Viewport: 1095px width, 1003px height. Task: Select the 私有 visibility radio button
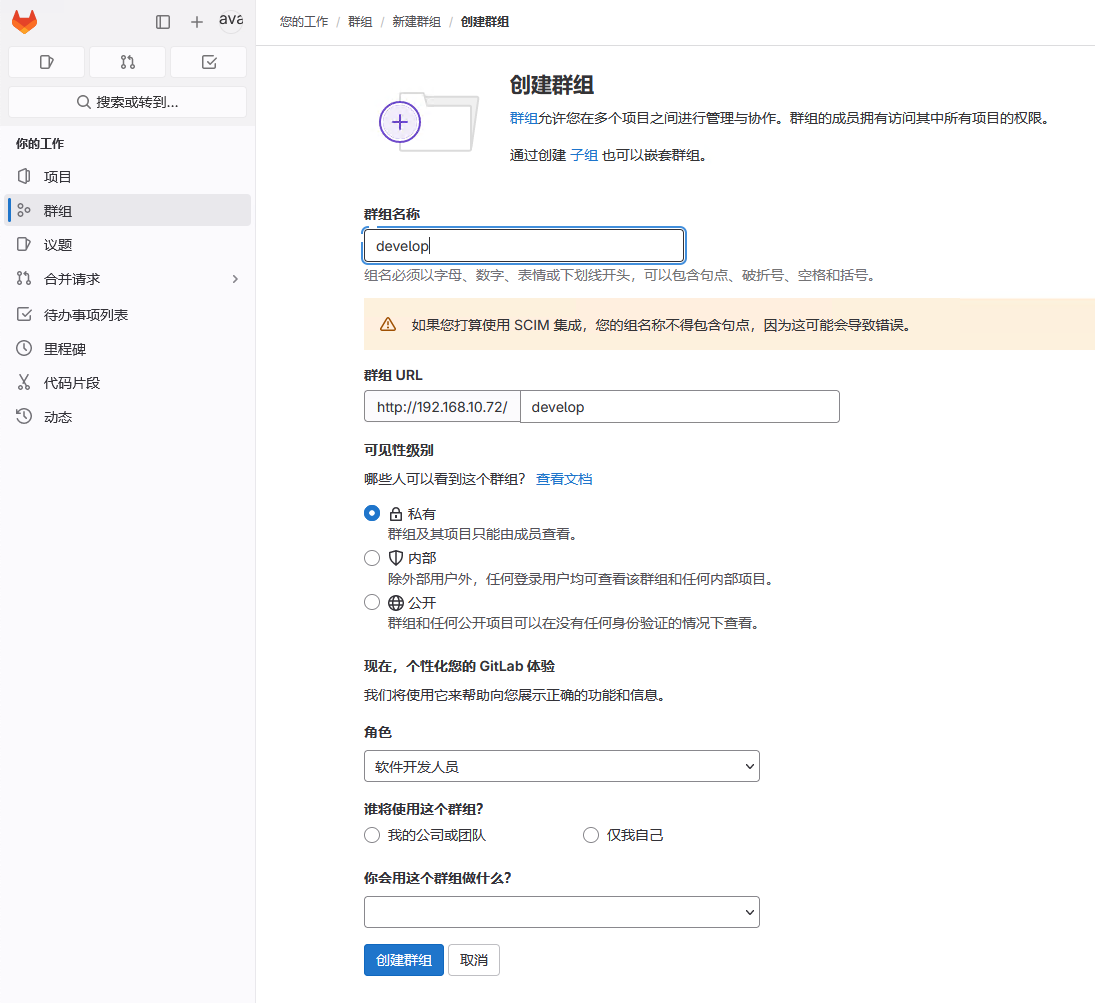pyautogui.click(x=372, y=513)
